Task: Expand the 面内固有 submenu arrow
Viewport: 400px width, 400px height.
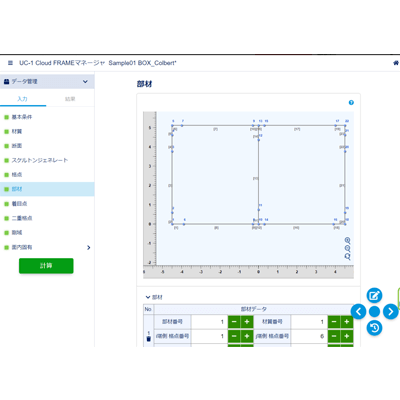Action: (88, 247)
